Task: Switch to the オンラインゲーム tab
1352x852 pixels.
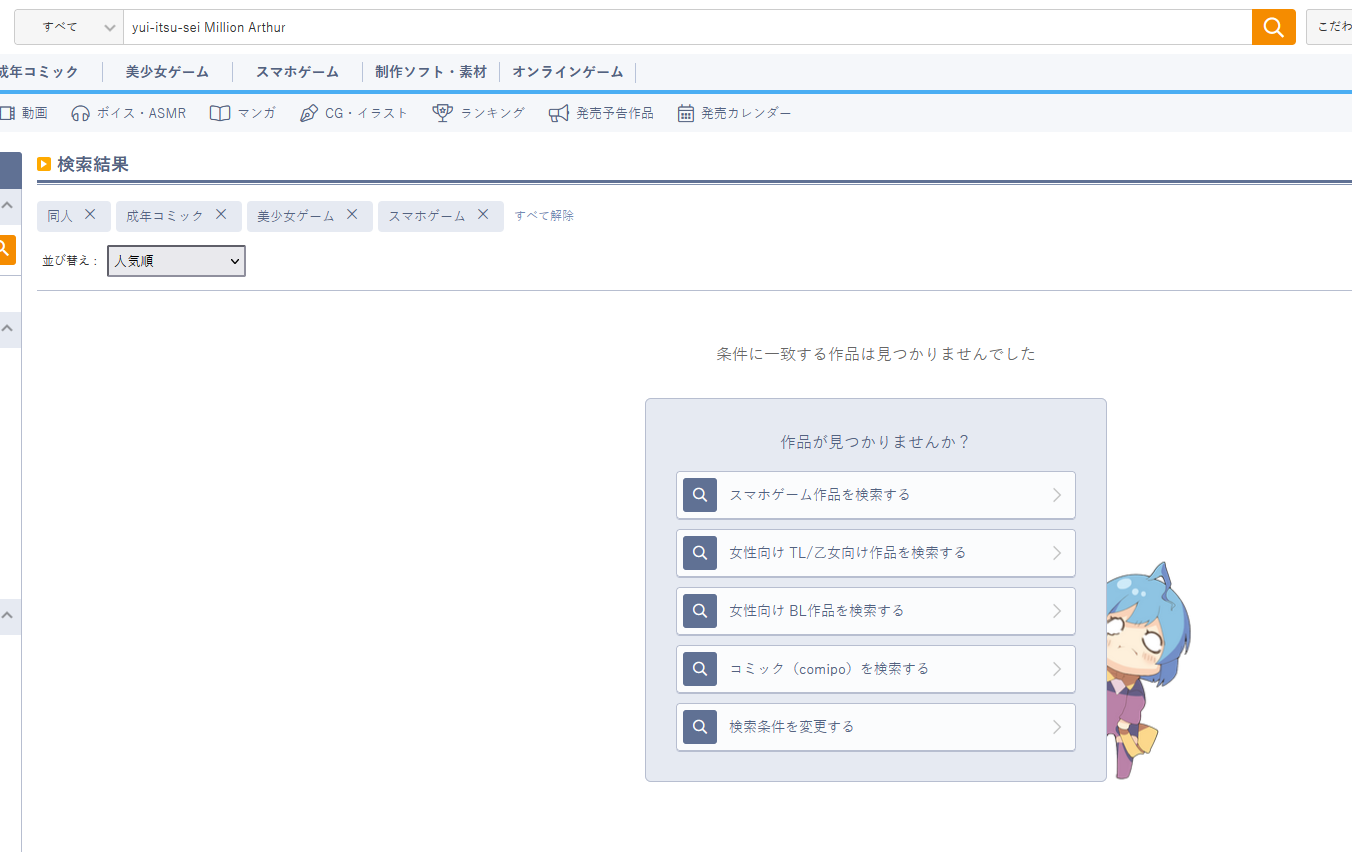Action: [568, 72]
